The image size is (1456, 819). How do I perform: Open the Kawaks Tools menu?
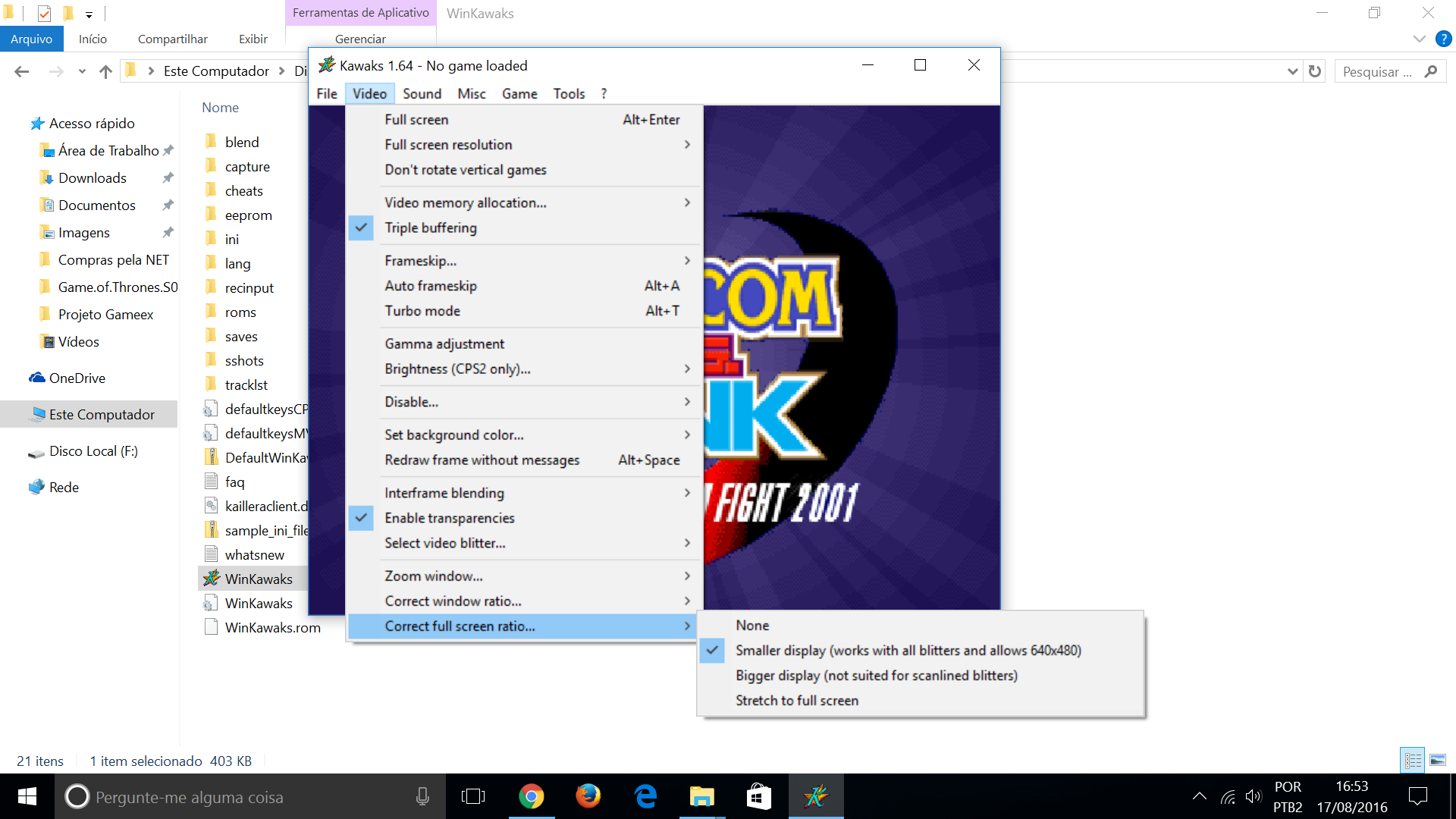point(569,93)
